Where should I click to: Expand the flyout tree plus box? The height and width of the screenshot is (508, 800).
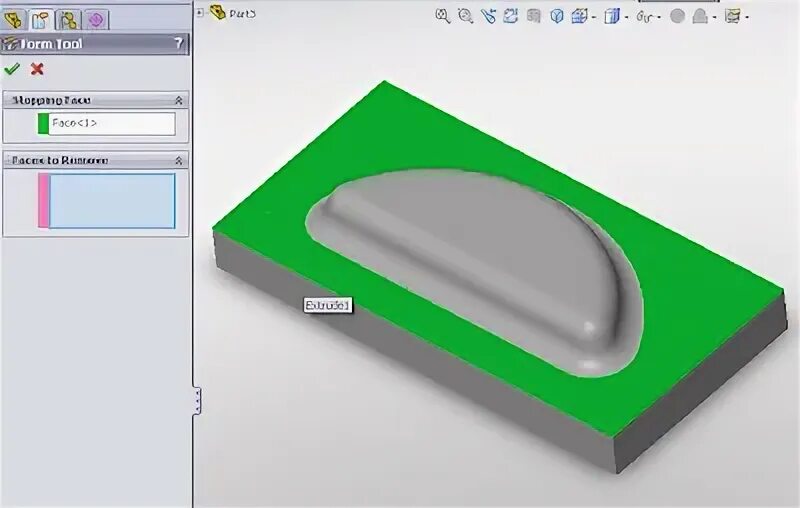coord(199,13)
